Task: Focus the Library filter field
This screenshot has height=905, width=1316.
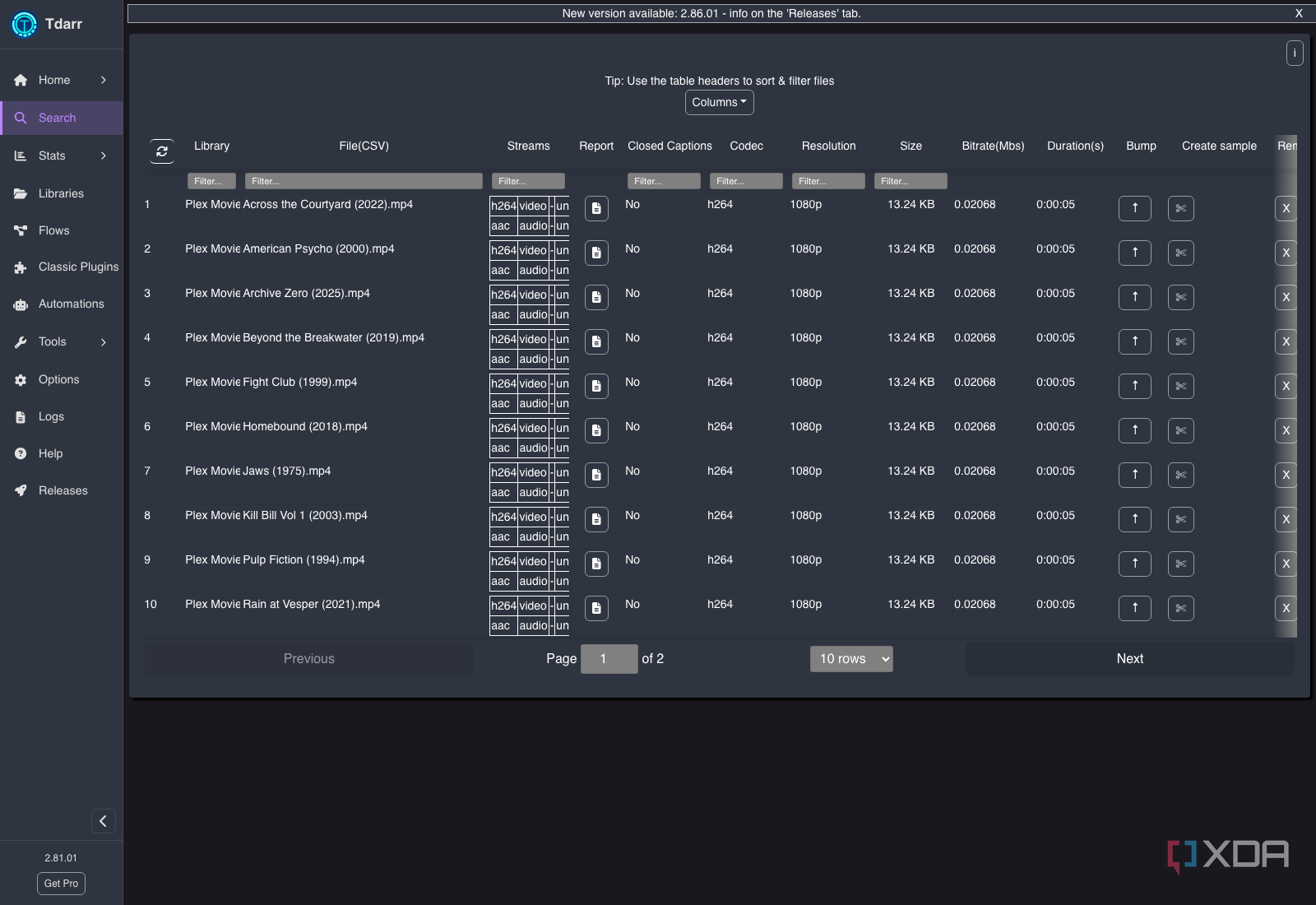Action: coord(211,181)
